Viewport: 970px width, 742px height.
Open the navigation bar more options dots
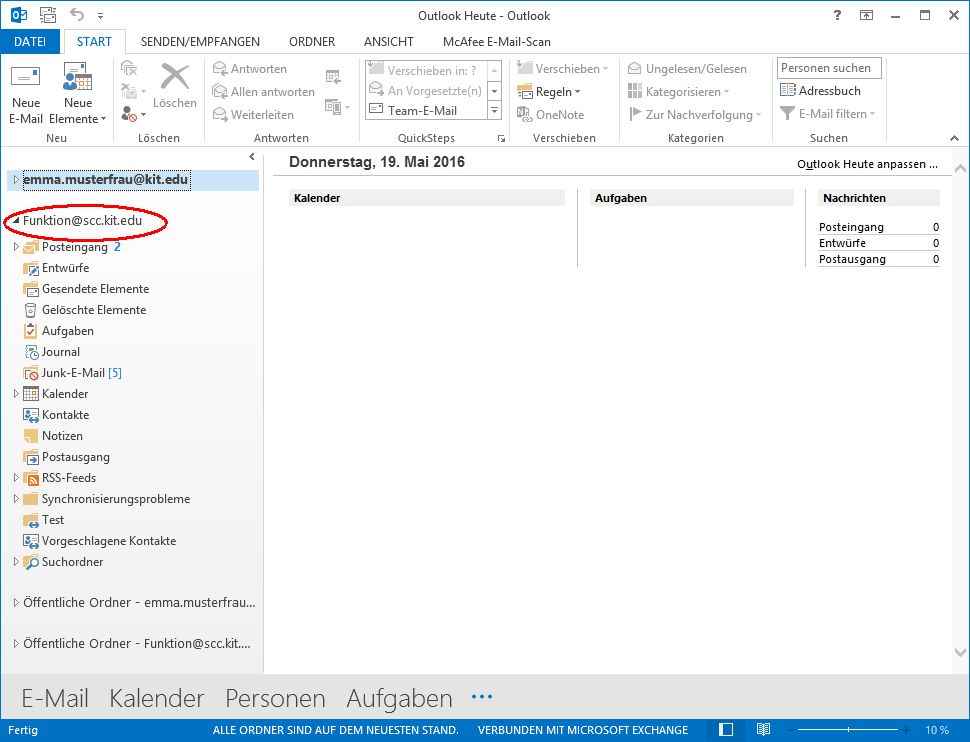pos(482,697)
